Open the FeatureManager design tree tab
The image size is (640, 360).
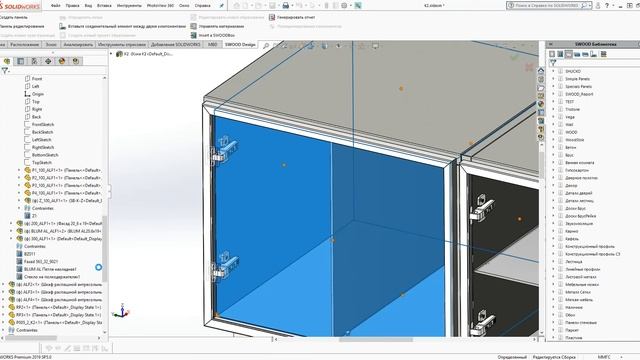tap(7, 61)
